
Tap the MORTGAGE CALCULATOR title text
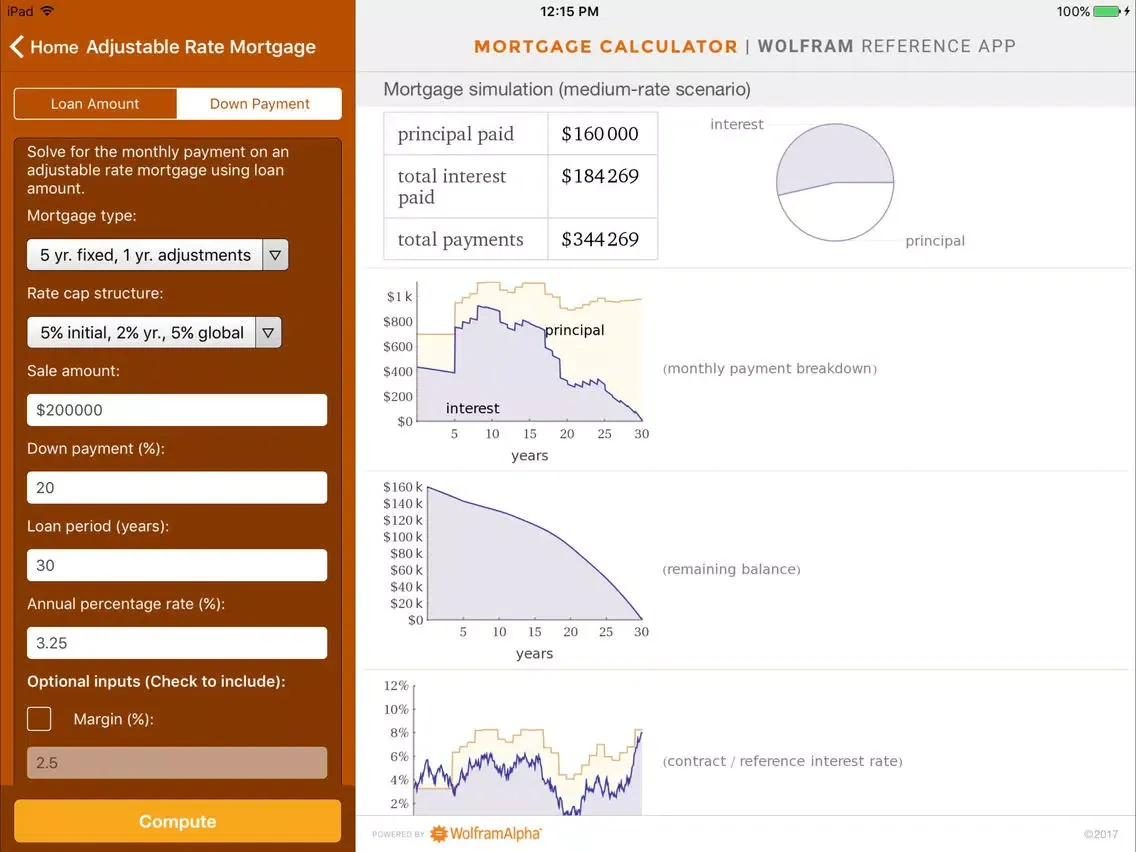(606, 46)
